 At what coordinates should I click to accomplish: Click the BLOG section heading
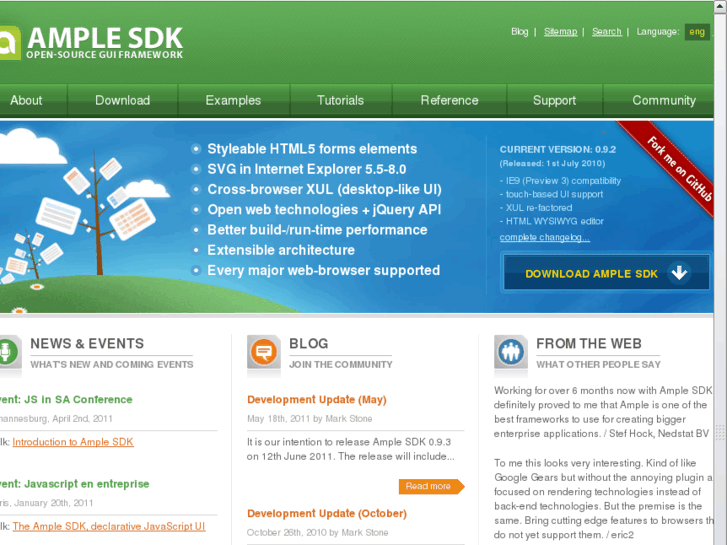(308, 344)
